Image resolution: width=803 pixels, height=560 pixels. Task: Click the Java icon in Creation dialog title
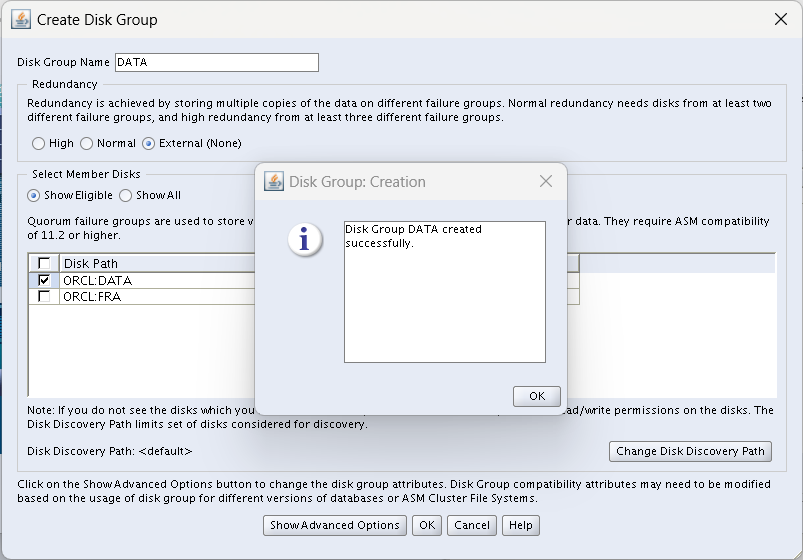(x=273, y=181)
